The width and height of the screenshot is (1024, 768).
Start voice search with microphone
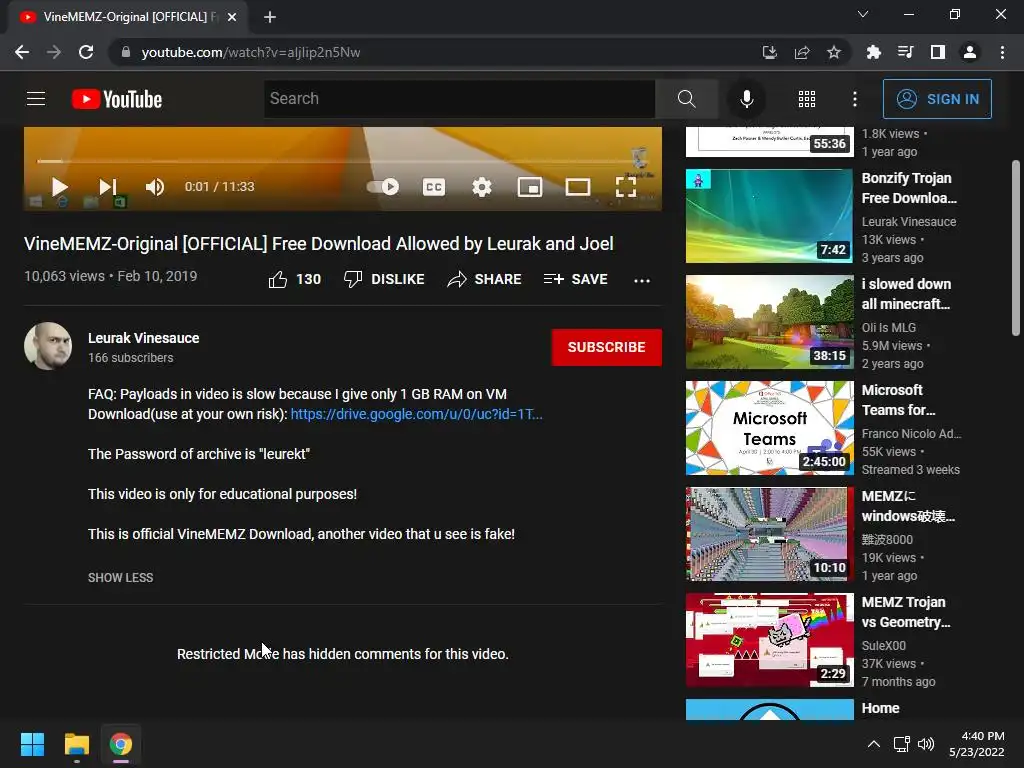746,99
